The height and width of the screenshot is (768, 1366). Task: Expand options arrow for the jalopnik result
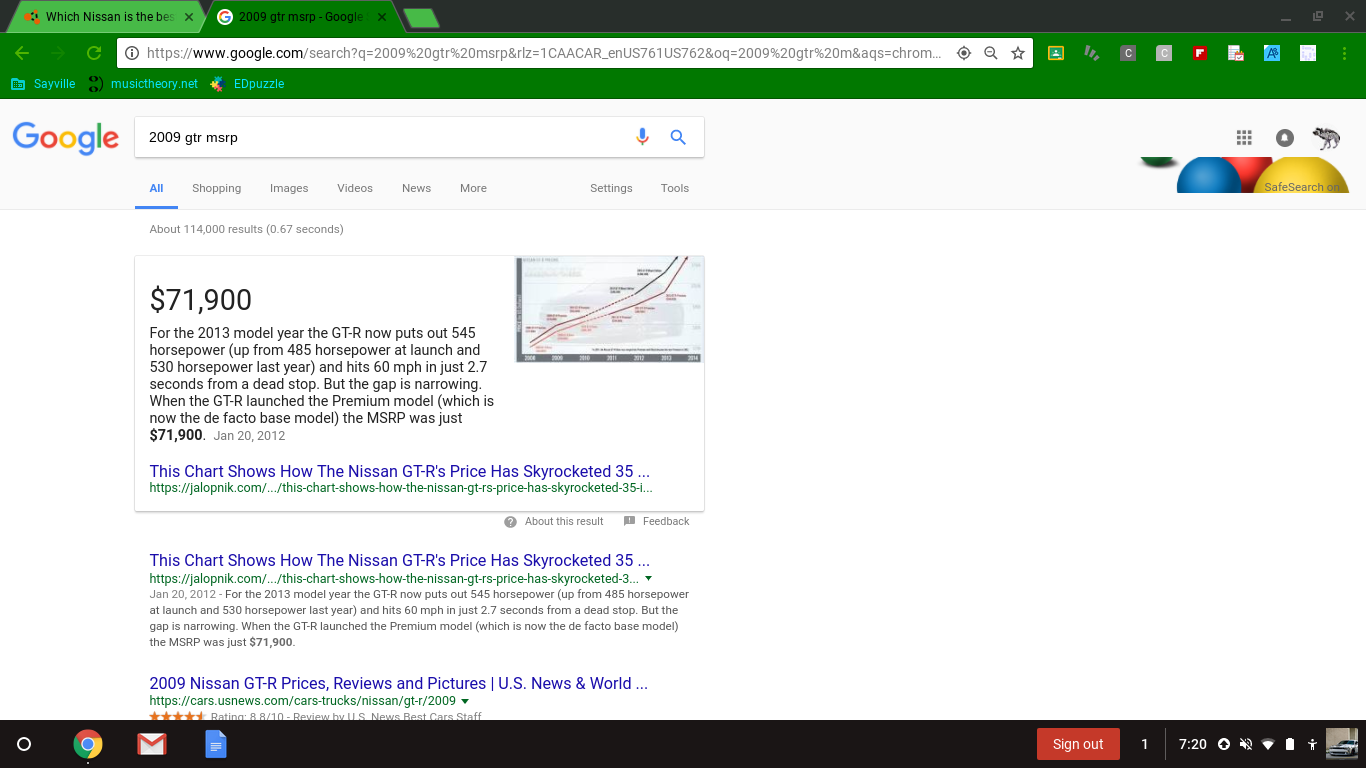tap(648, 579)
